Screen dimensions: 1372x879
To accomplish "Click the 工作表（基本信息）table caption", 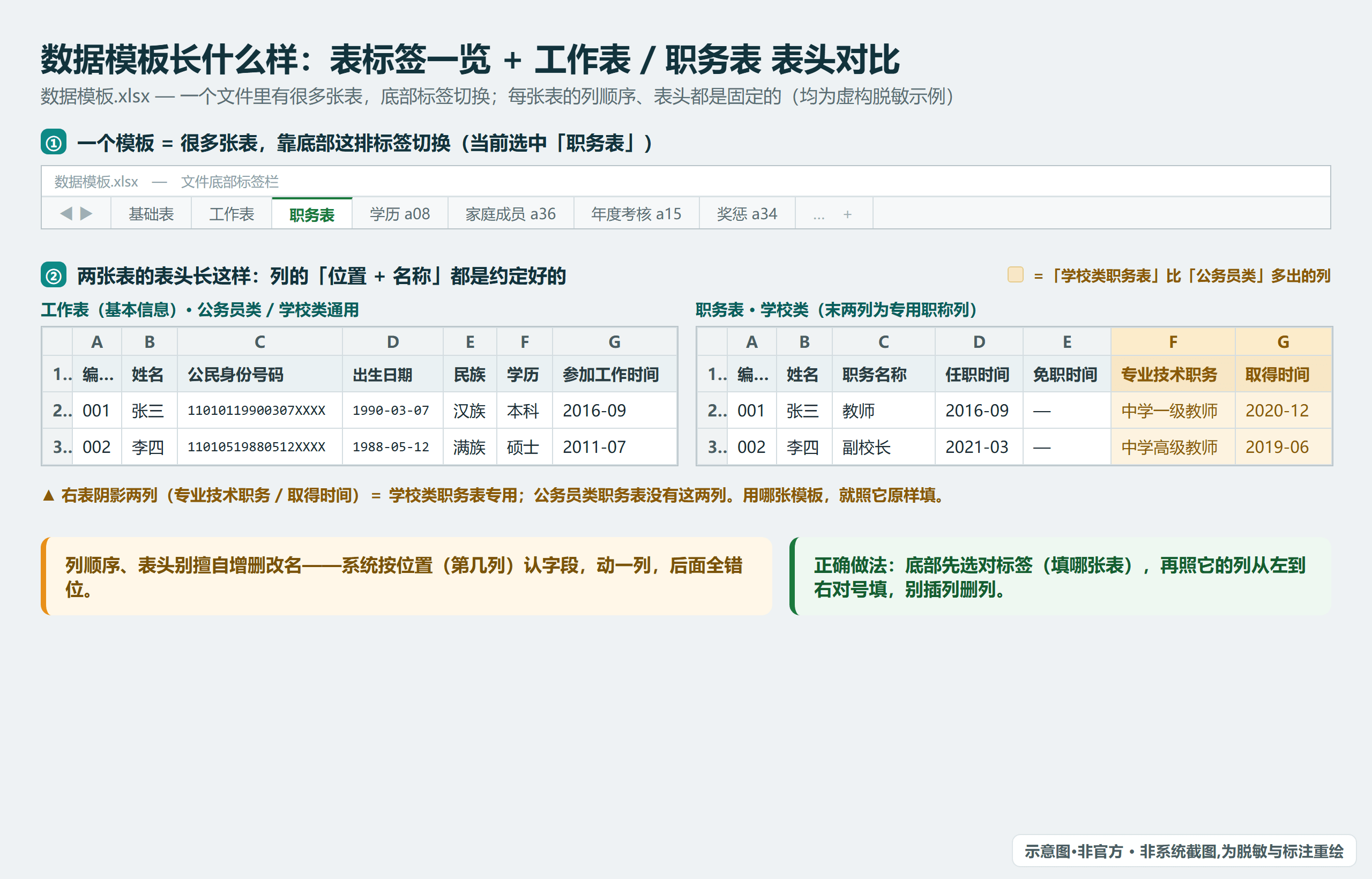I will pos(200,310).
